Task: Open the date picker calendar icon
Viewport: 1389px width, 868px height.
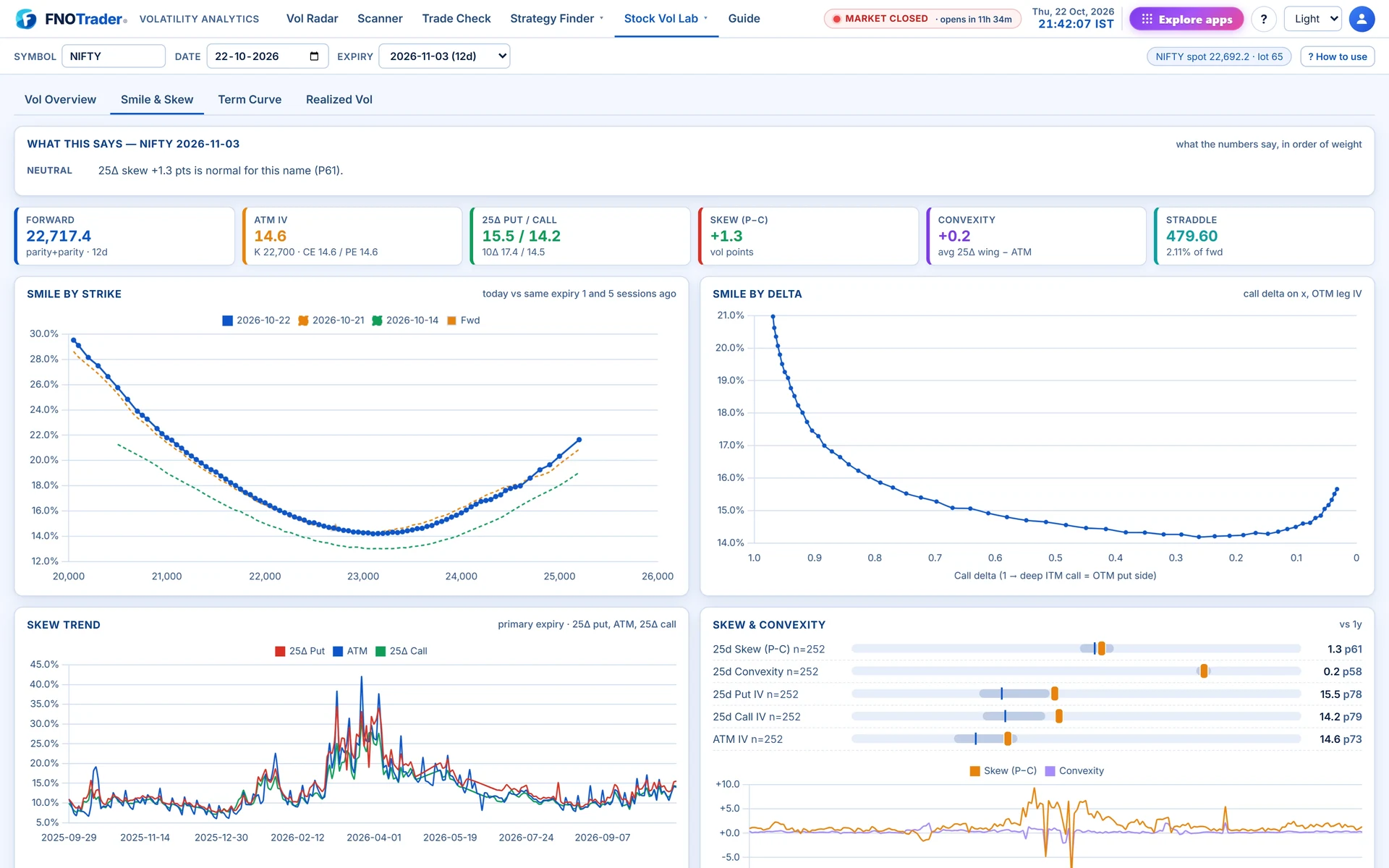Action: click(314, 56)
